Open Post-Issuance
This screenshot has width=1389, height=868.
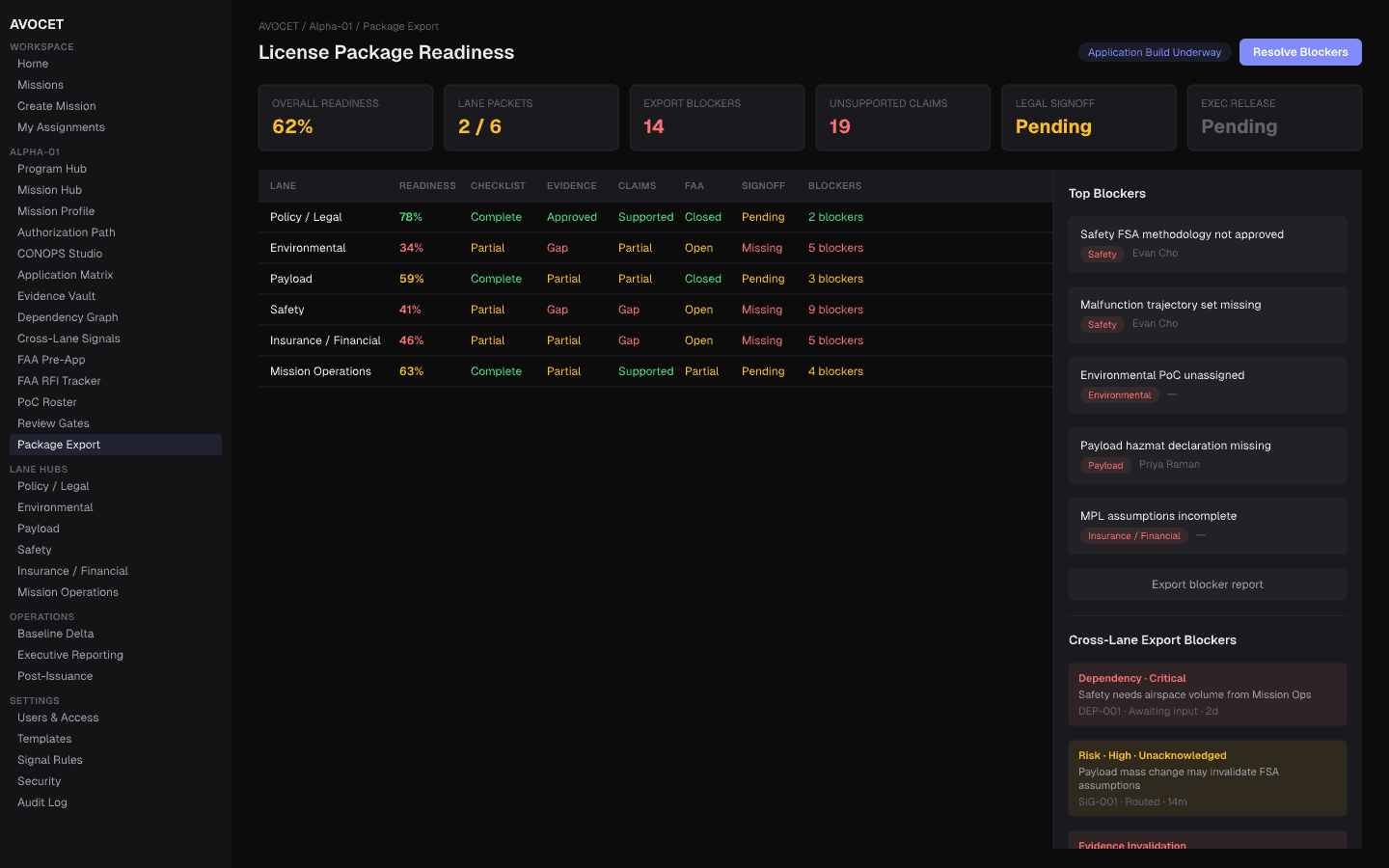[116, 676]
